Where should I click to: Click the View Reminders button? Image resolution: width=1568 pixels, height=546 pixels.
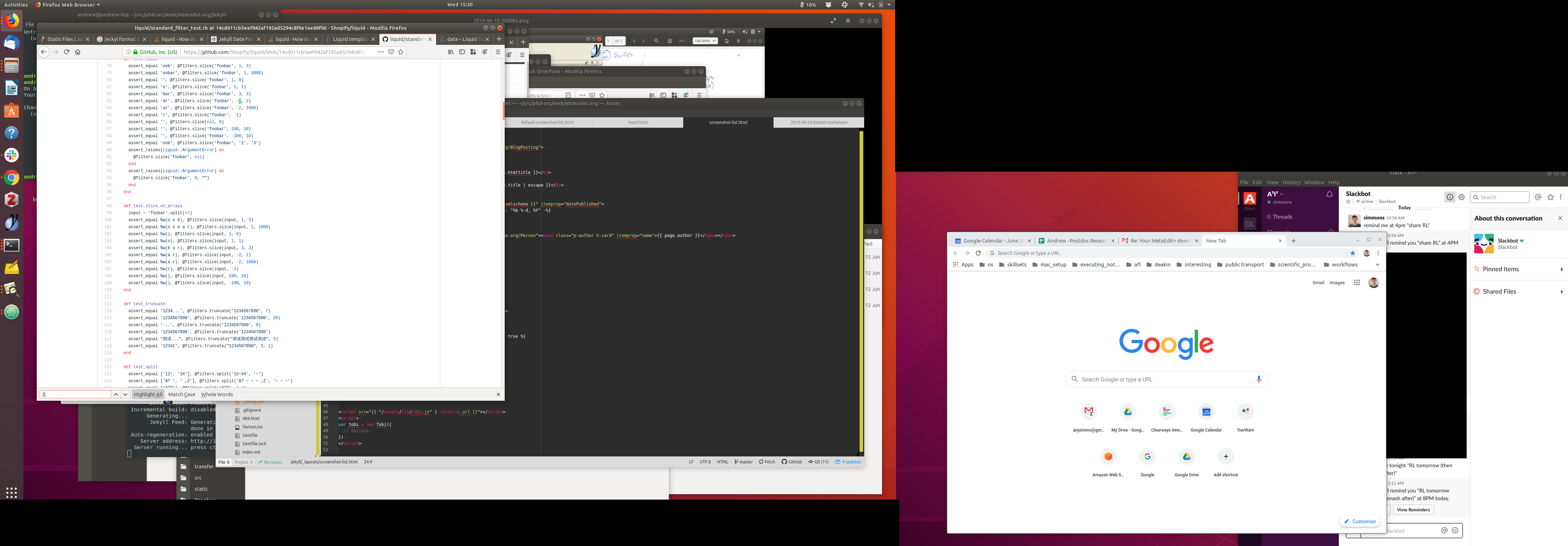[1413, 510]
